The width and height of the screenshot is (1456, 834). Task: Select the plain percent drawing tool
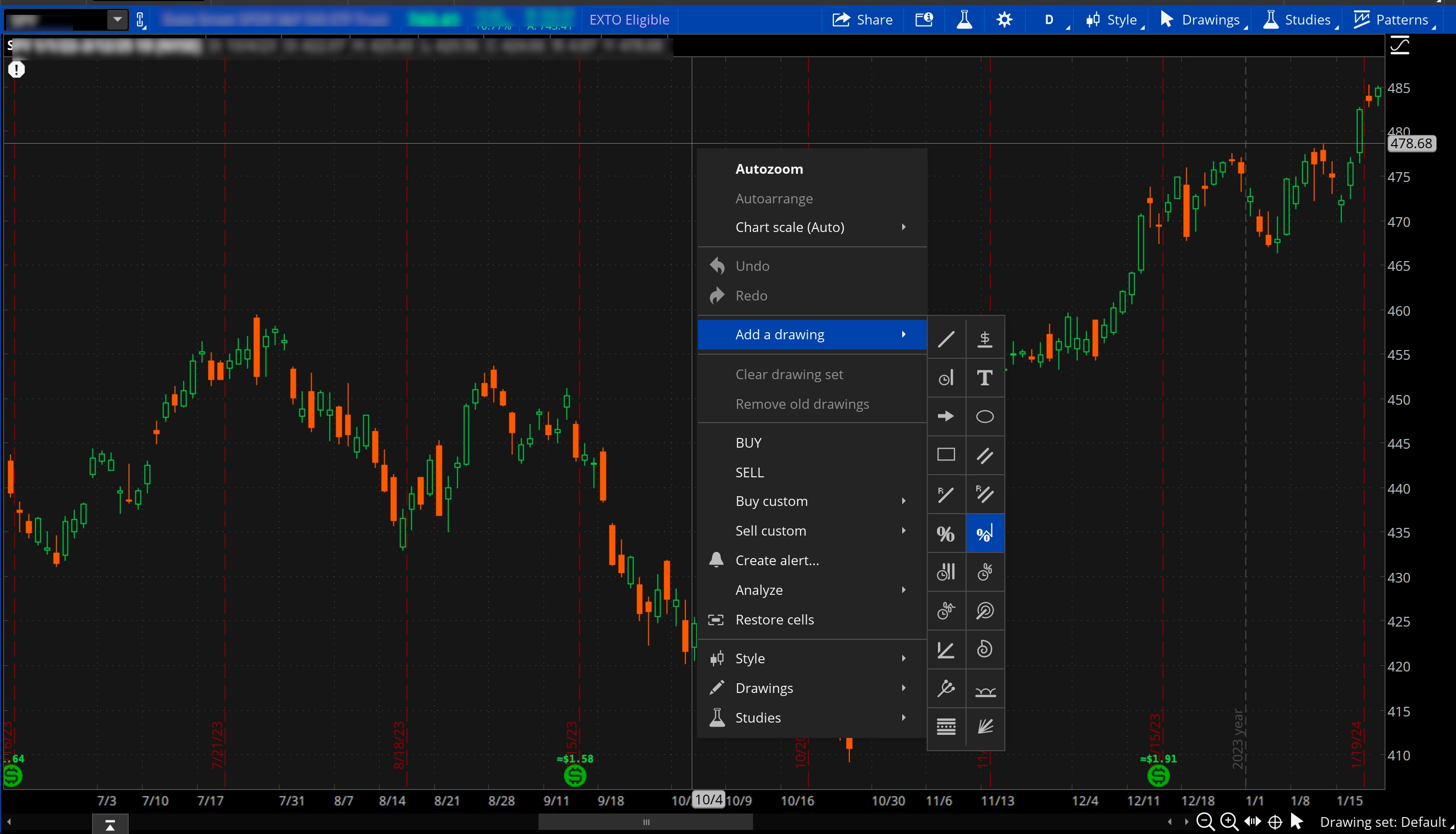[x=946, y=534]
